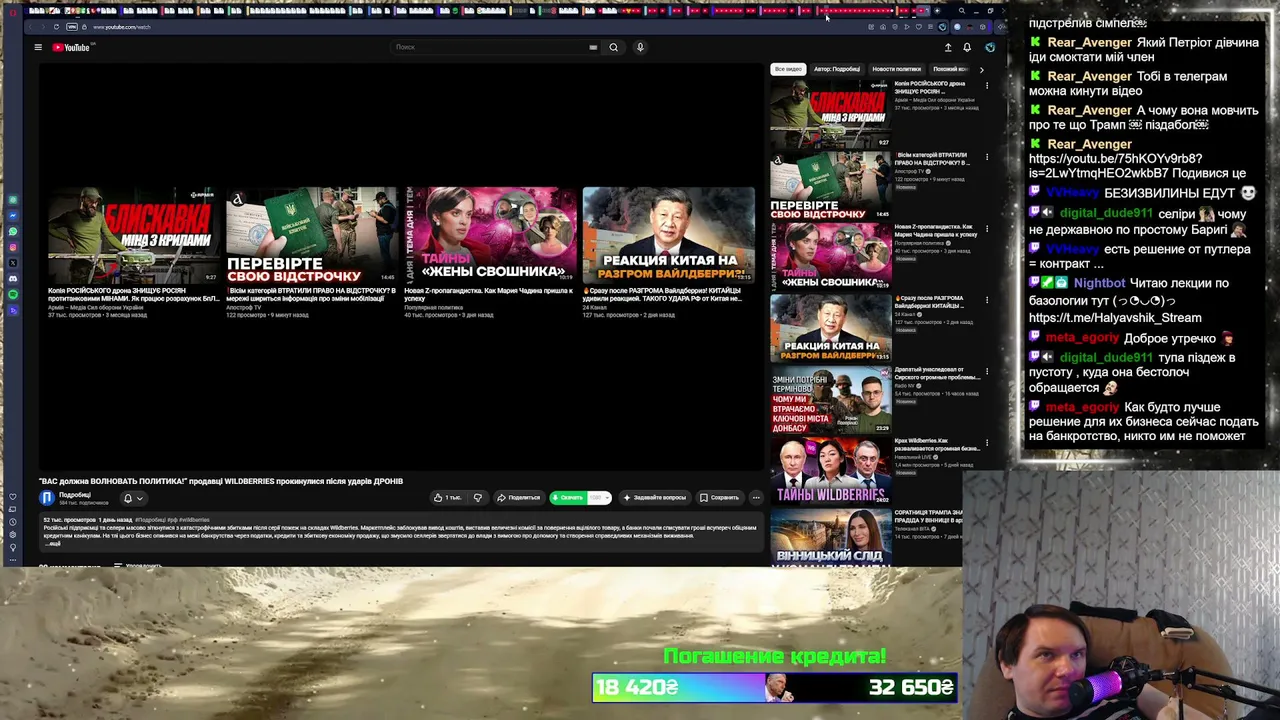Start voice search with the microphone icon
This screenshot has width=1280, height=720.
[640, 47]
